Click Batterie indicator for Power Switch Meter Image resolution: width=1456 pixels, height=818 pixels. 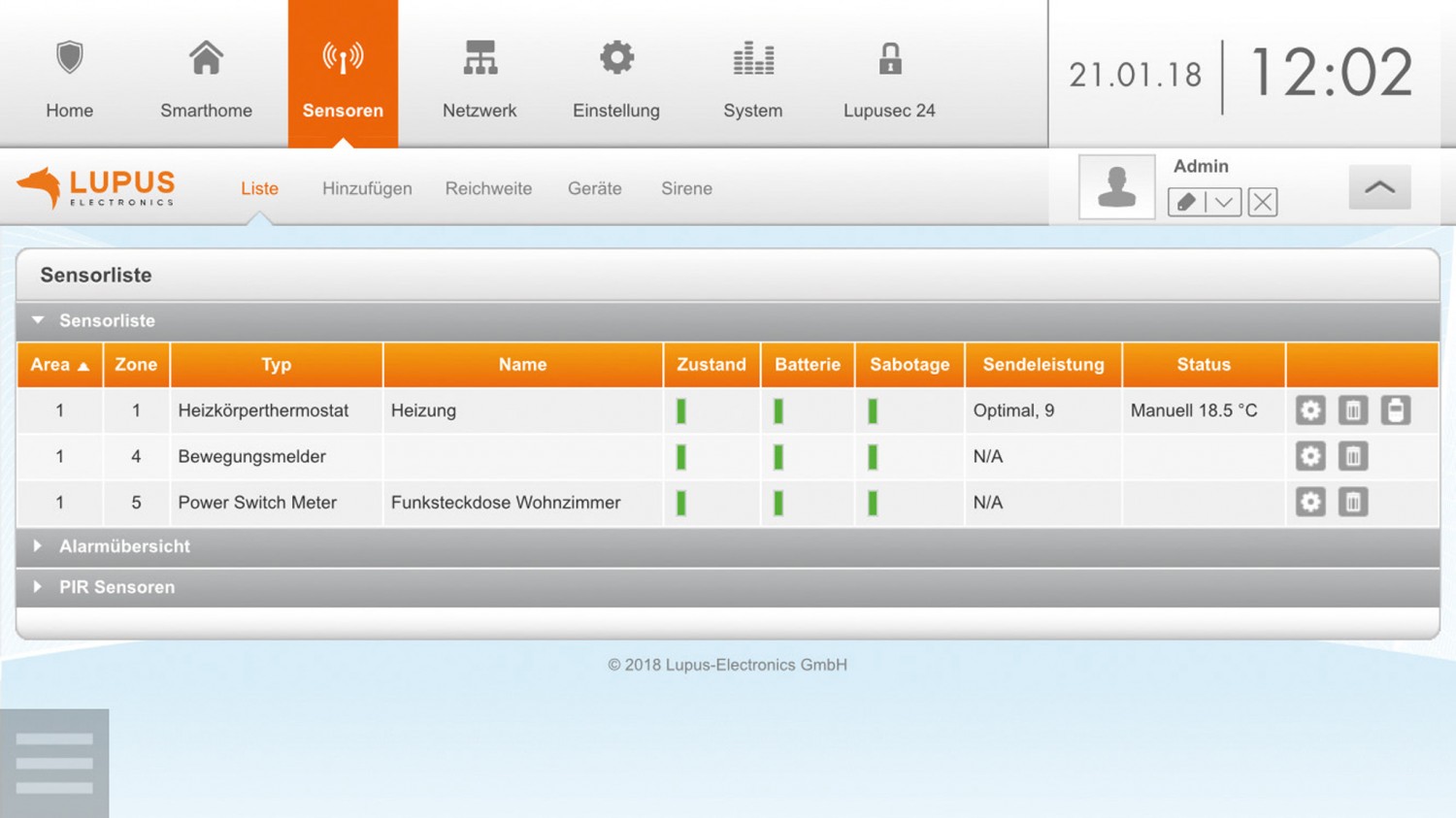coord(778,503)
